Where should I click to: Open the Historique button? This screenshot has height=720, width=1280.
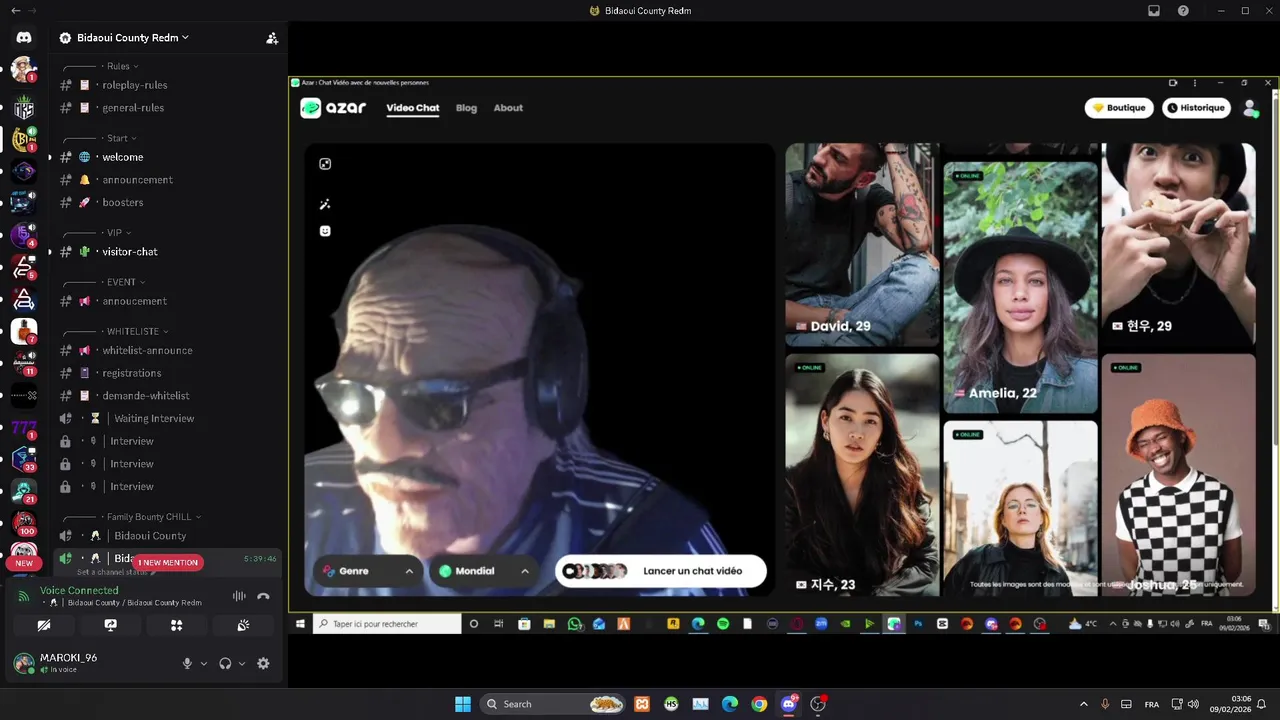(1196, 108)
